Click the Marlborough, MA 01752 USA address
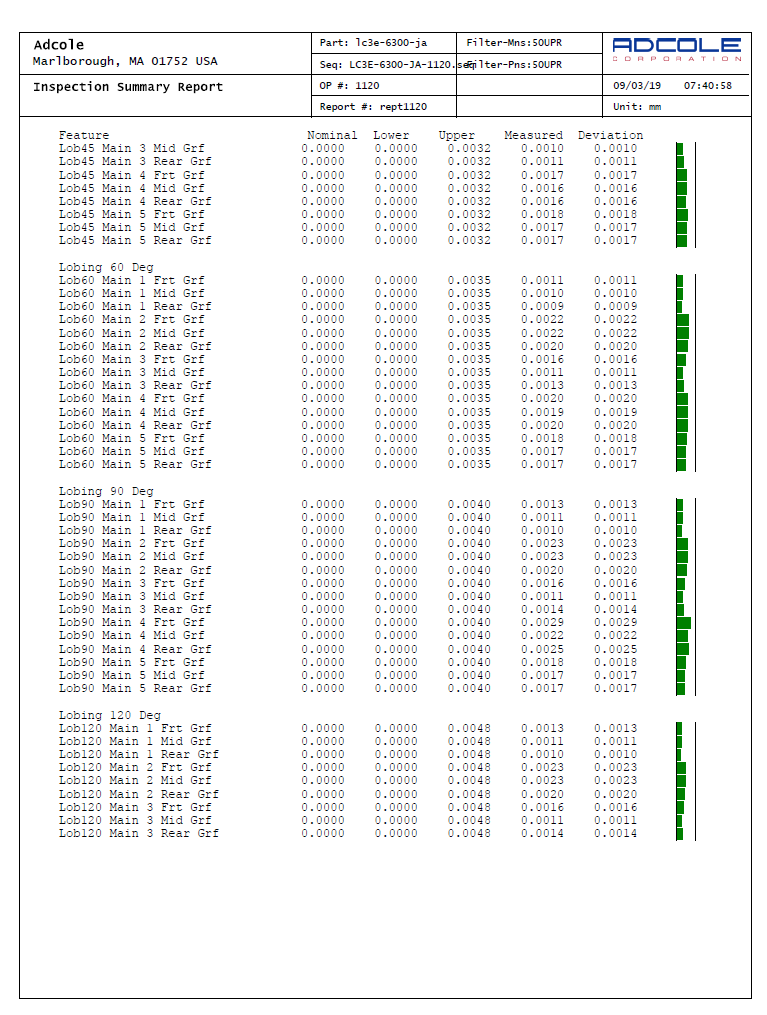Image resolution: width=767 pixels, height=1015 pixels. [x=125, y=62]
